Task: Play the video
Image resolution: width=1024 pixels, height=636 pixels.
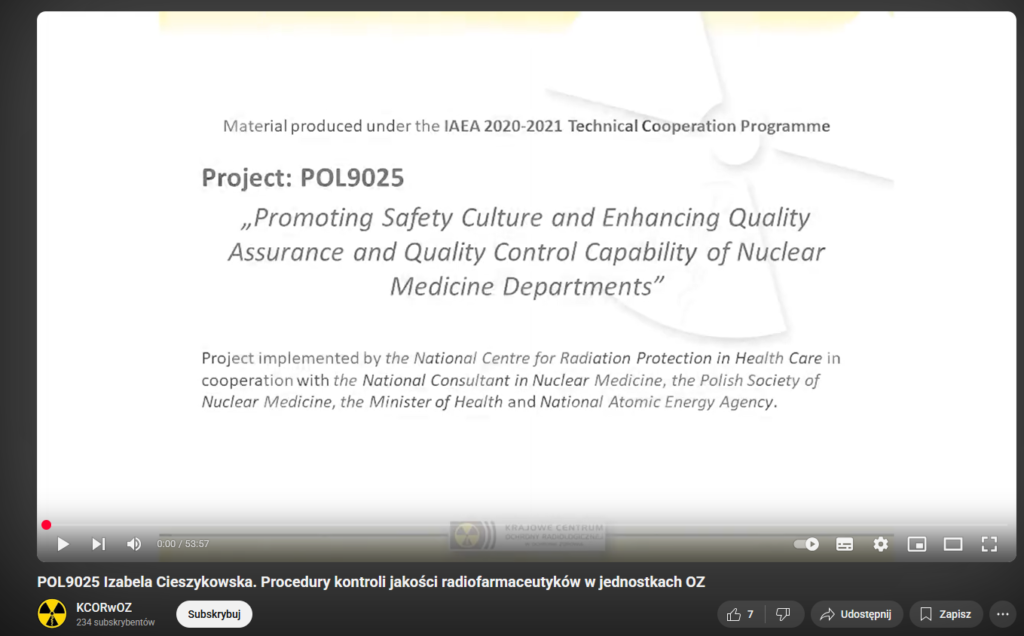Action: [x=63, y=544]
